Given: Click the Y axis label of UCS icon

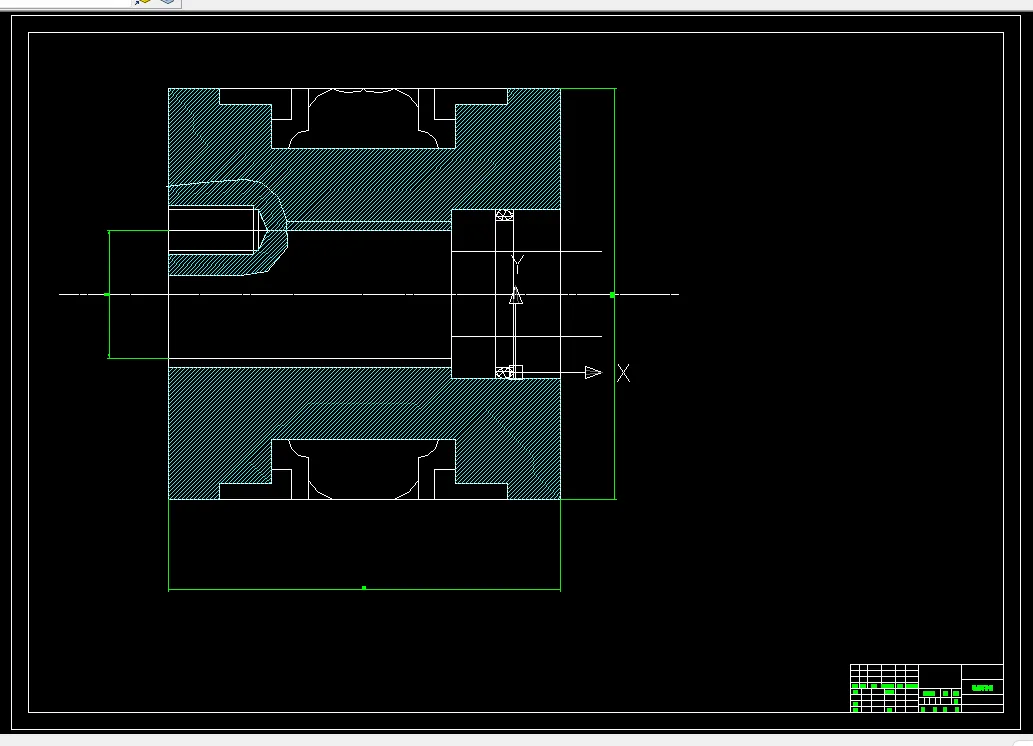Looking at the screenshot, I should (x=518, y=265).
